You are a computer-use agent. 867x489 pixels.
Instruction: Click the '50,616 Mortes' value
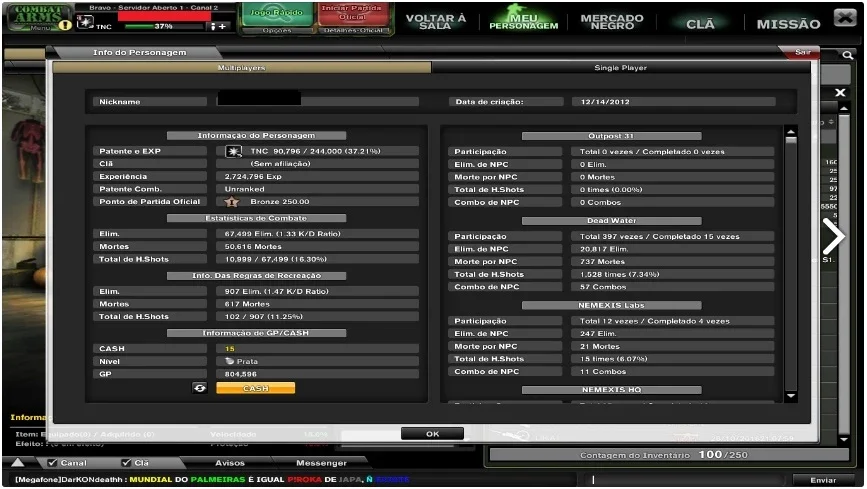pos(253,247)
